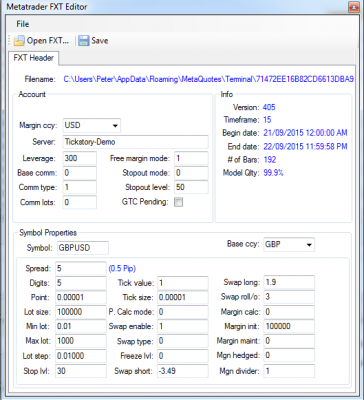Click the Mgn hedged input field
This screenshot has height=400, width=364.
pyautogui.click(x=289, y=356)
